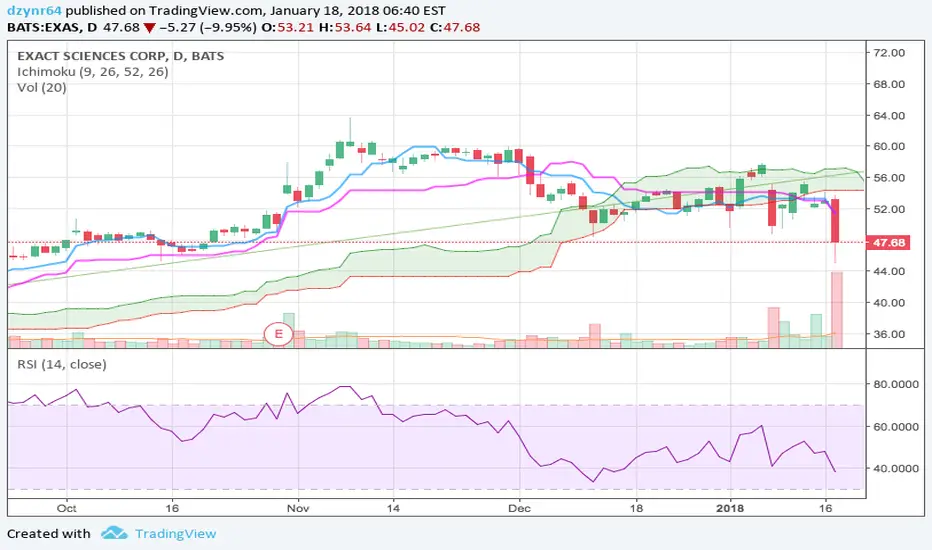932x550 pixels.
Task: Select the RSI (14, close) indicator label
Action: tap(62, 364)
